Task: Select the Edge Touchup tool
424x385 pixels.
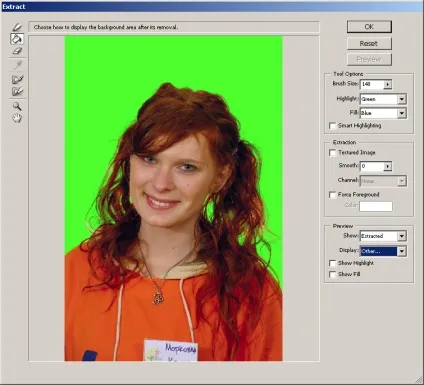Action: tap(17, 91)
